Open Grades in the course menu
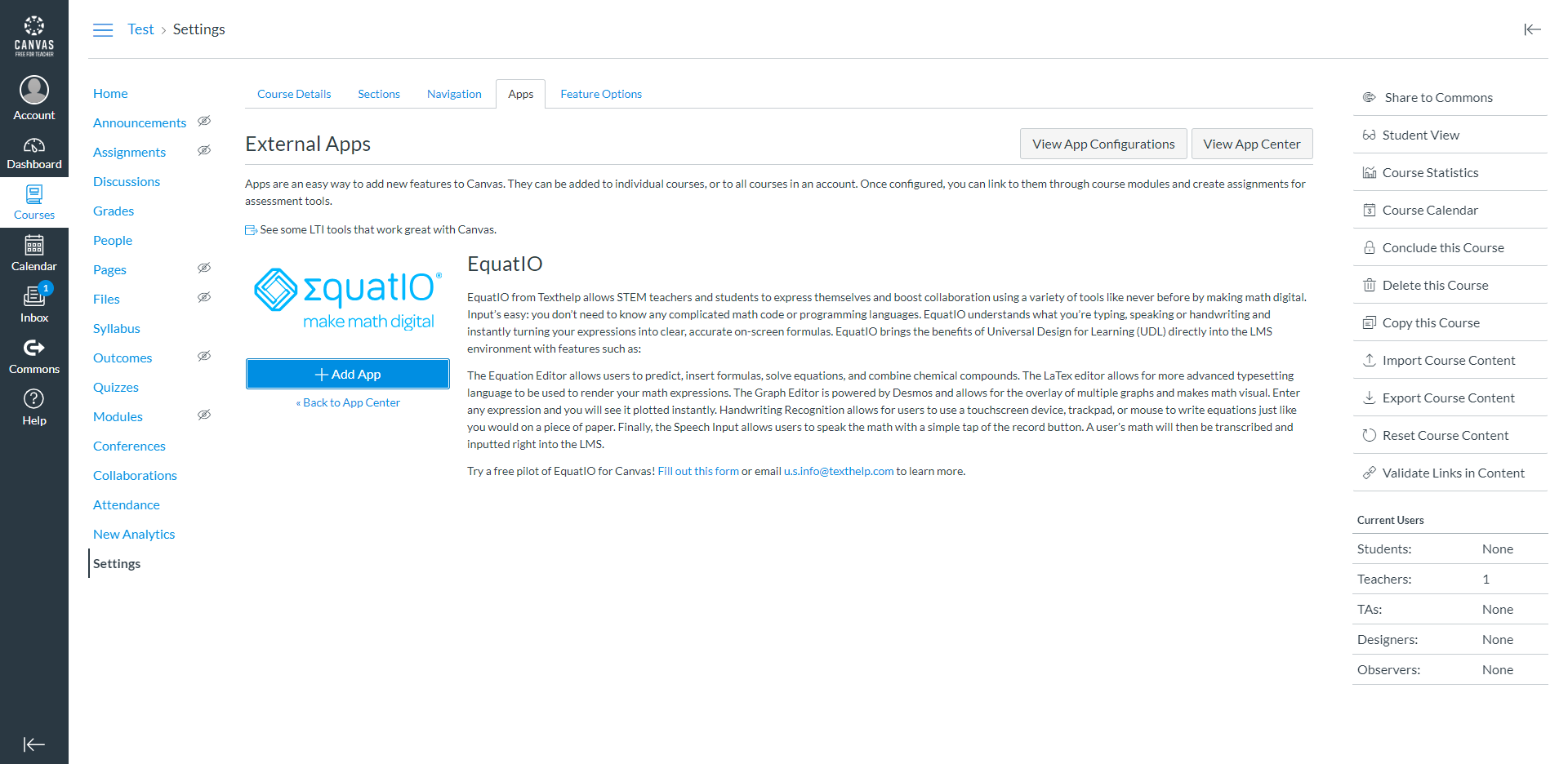This screenshot has width=1568, height=764. (x=114, y=211)
